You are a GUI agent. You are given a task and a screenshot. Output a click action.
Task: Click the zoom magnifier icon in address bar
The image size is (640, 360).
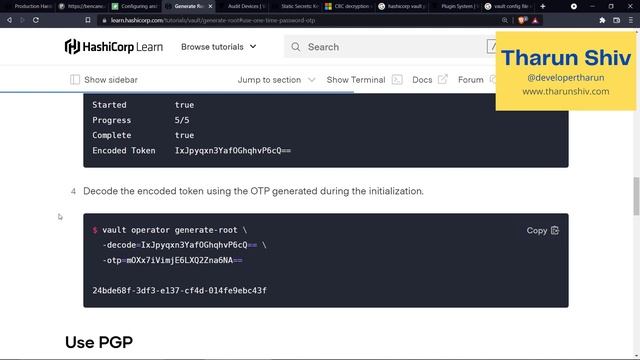504,20
